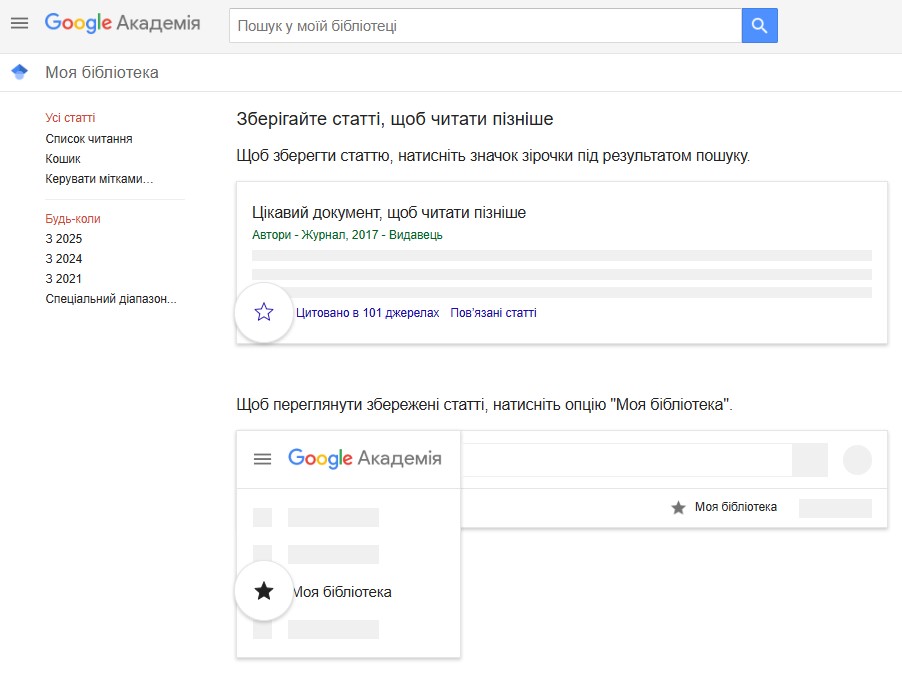The image size is (902, 673).
Task: Select the Будь-коли date filter
Action: [73, 219]
